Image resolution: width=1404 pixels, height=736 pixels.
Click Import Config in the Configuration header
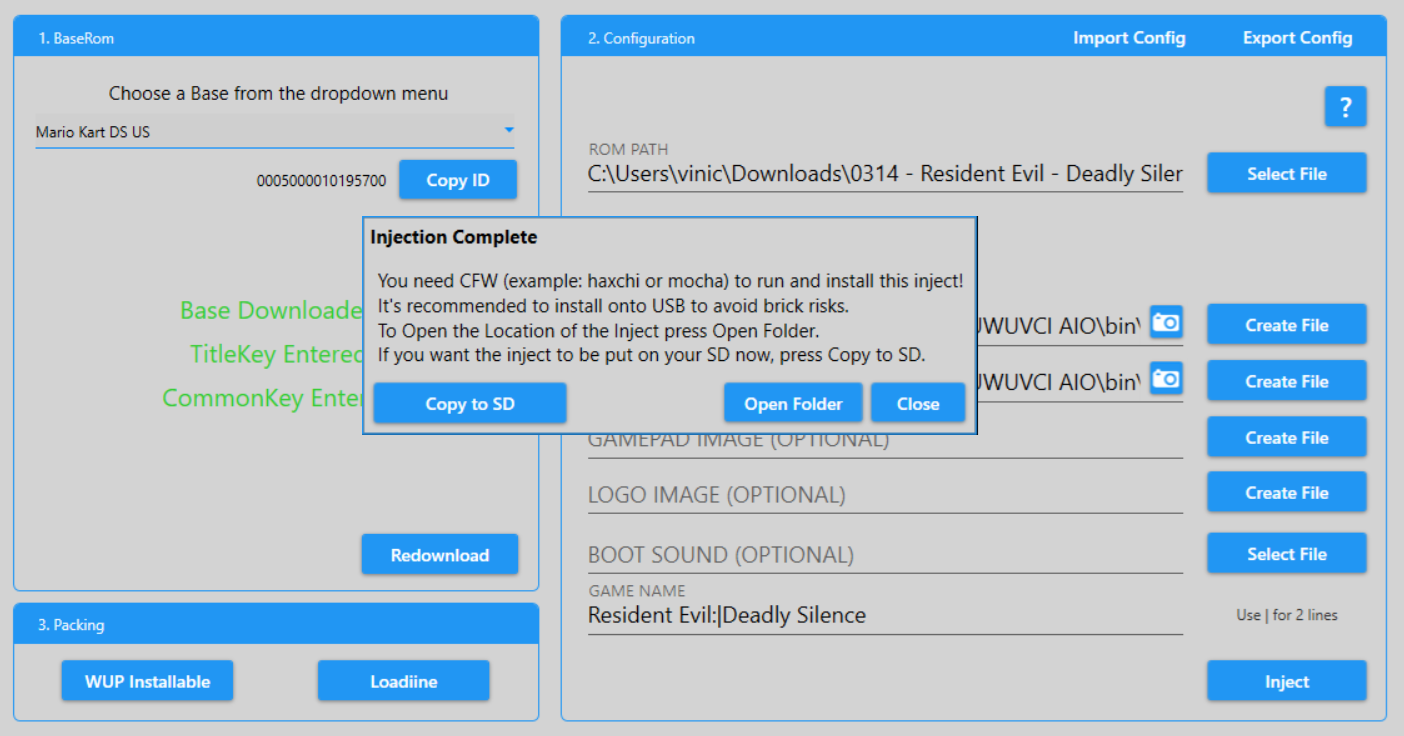pyautogui.click(x=1129, y=38)
